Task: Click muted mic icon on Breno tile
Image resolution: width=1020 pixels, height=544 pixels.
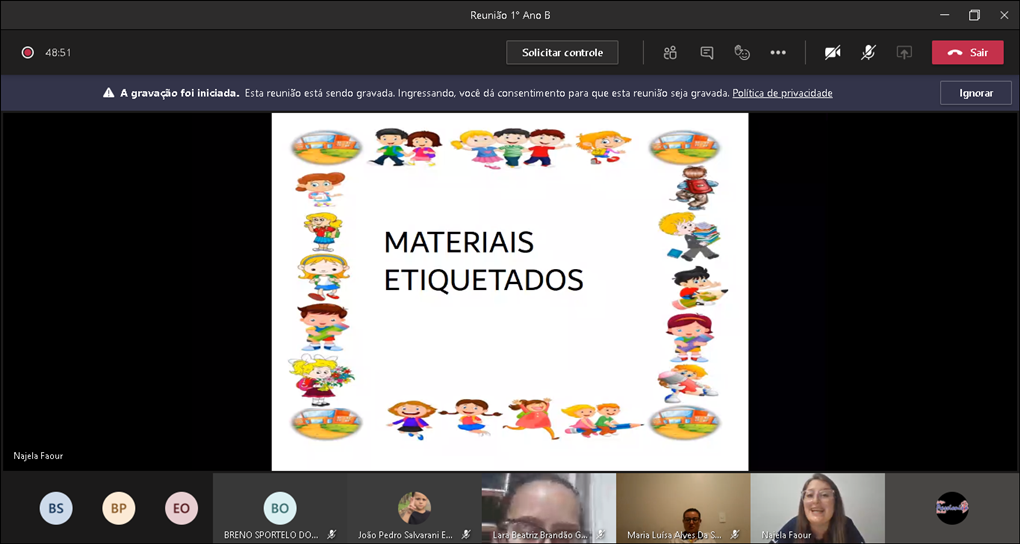Action: click(332, 535)
